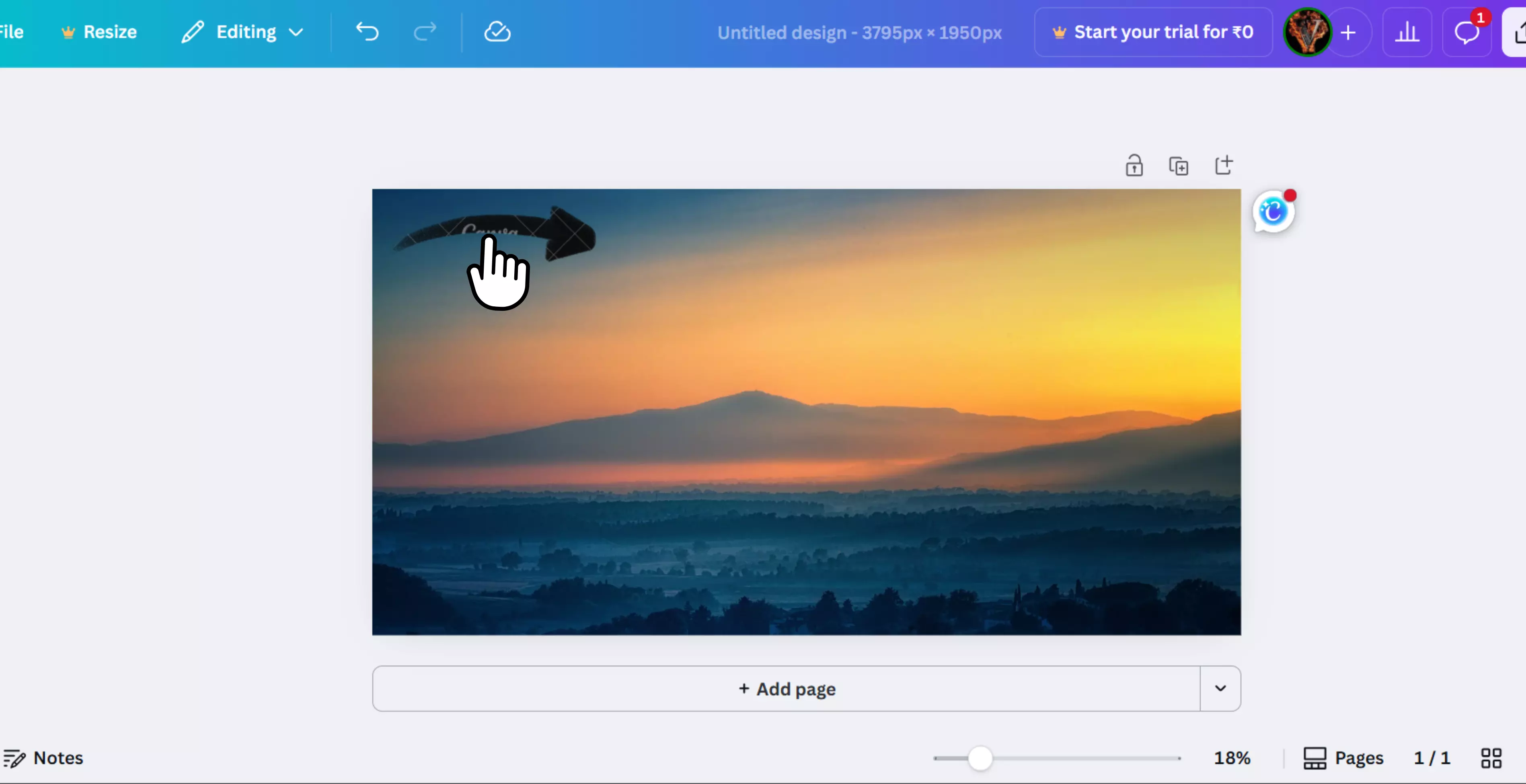Click the Undo arrow icon
1526x784 pixels.
[x=367, y=32]
